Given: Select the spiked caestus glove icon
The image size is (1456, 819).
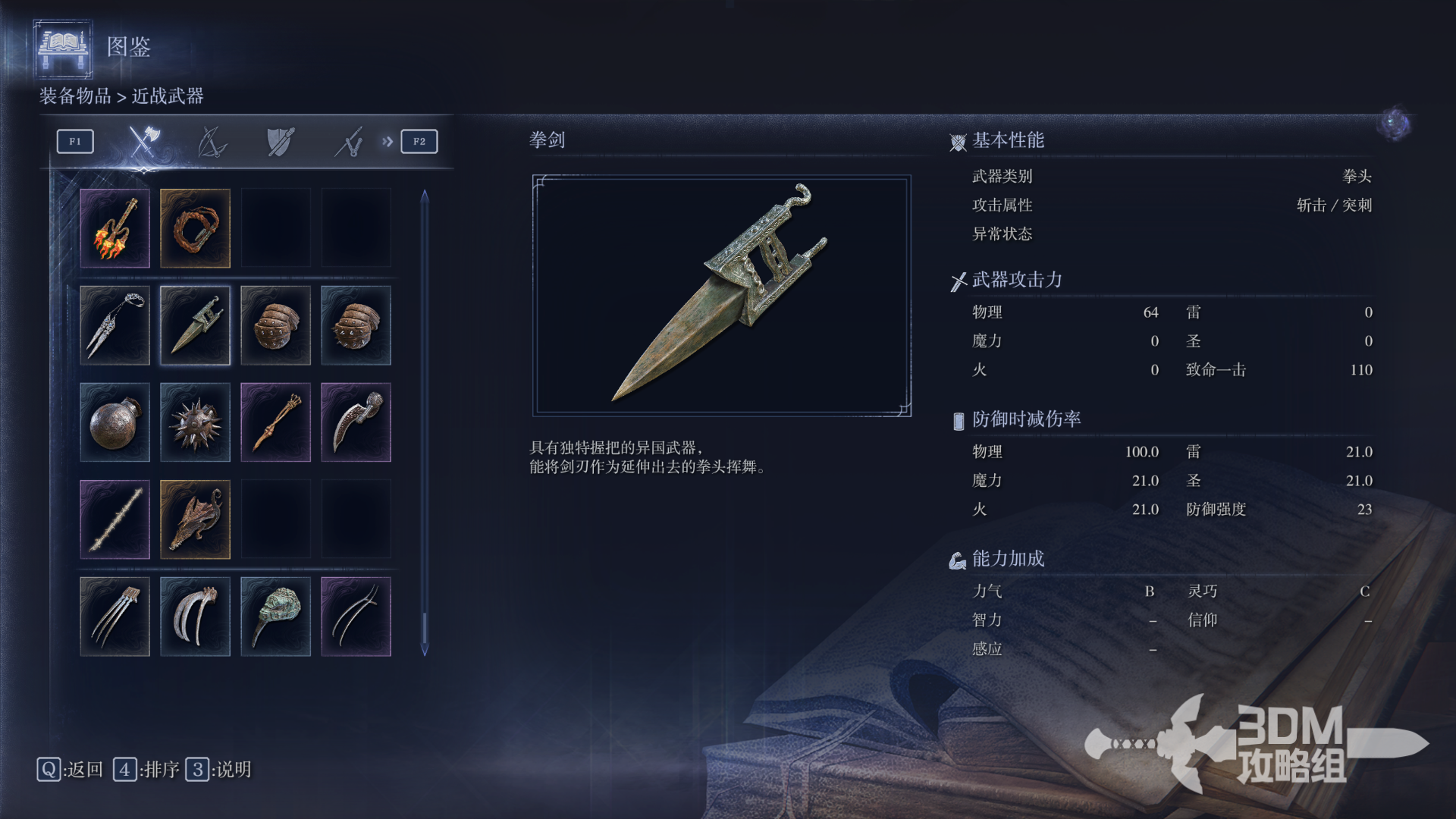Looking at the screenshot, I should pos(356,325).
